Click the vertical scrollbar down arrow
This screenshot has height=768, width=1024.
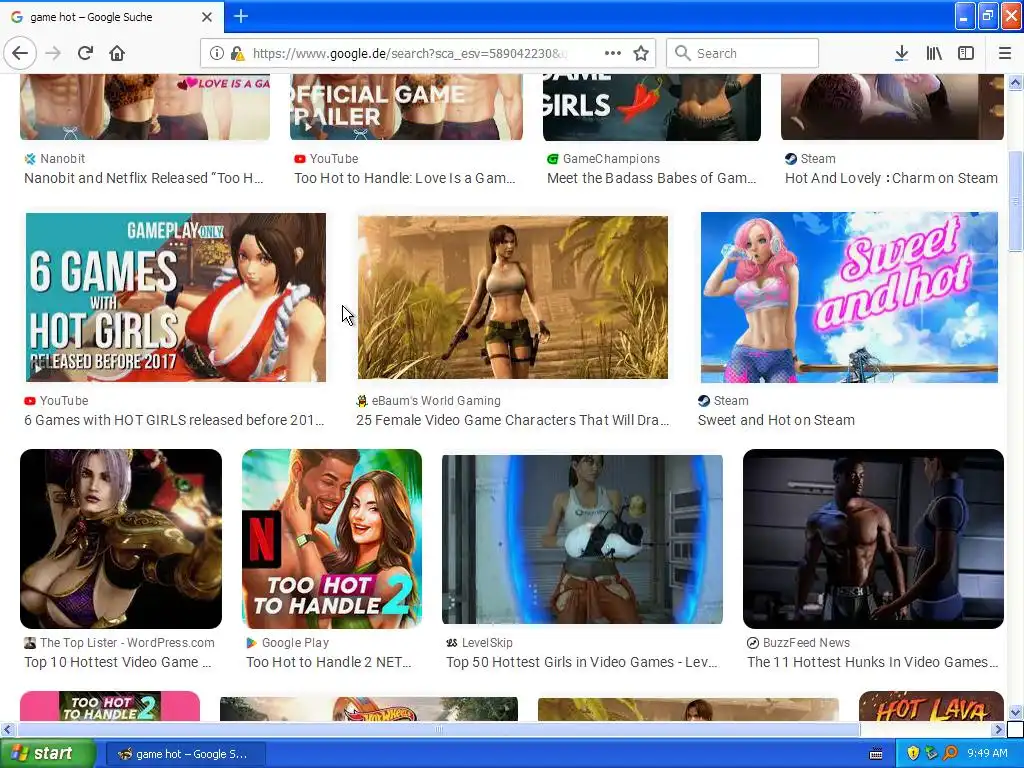click(1016, 712)
